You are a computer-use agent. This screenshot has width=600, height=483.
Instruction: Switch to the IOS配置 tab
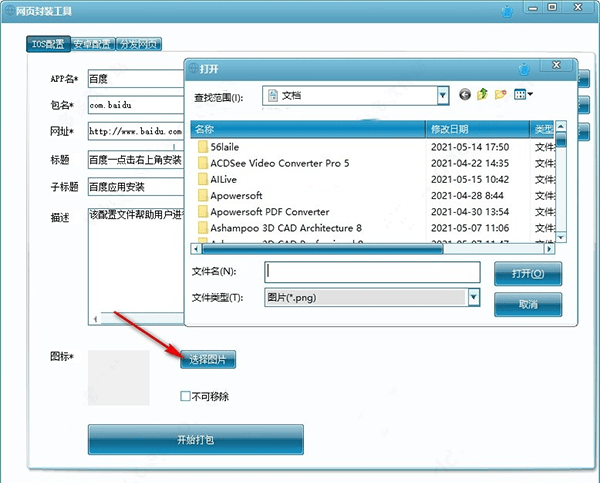[48, 44]
